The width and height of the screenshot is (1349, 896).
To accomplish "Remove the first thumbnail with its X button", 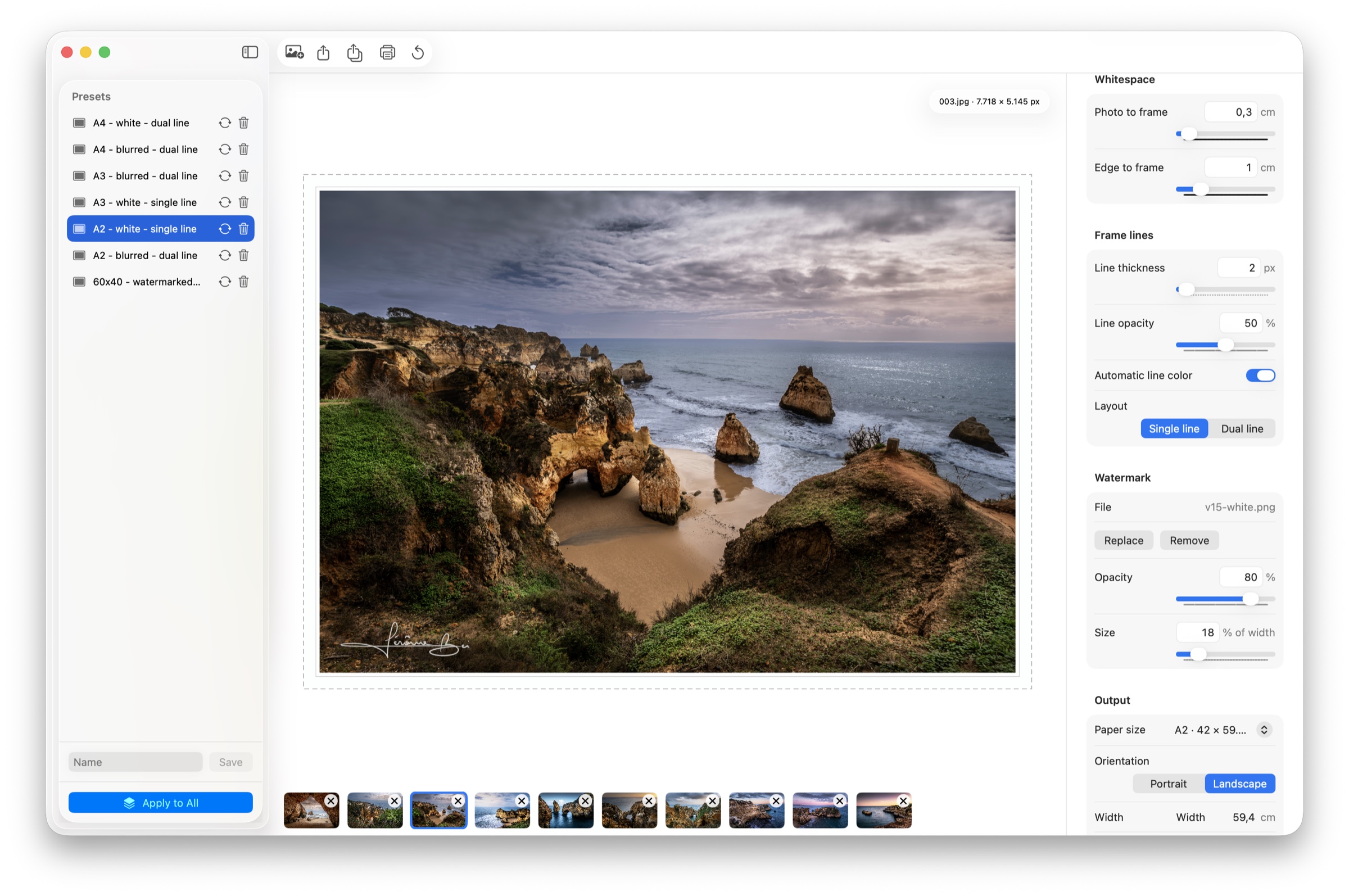I will 331,801.
